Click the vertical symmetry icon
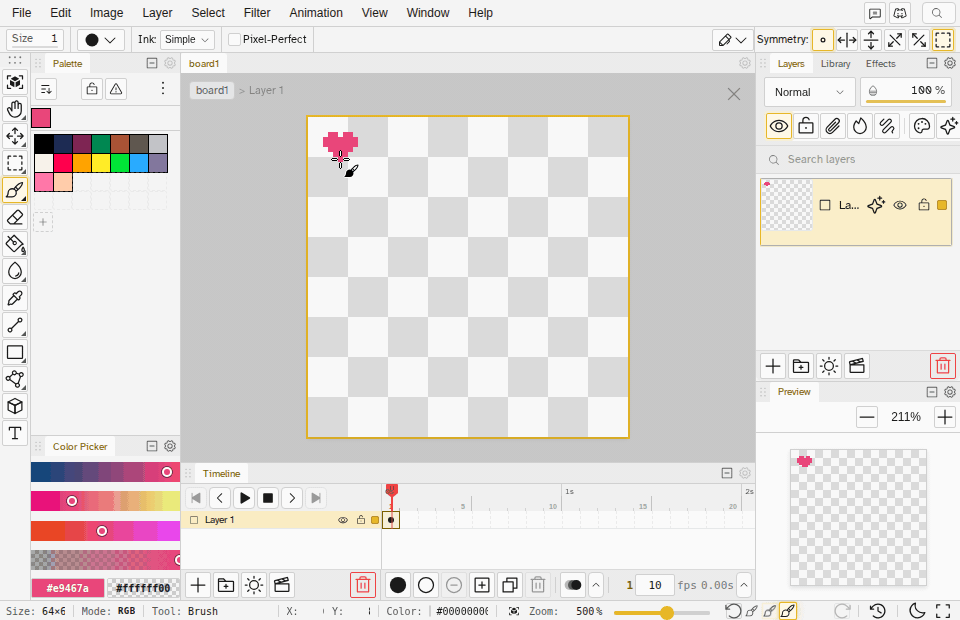Viewport: 960px width, 620px height. pyautogui.click(x=871, y=40)
